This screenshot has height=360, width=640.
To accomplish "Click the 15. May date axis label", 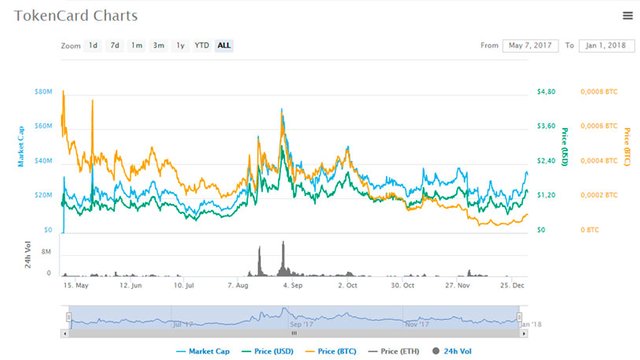I will pos(76,285).
